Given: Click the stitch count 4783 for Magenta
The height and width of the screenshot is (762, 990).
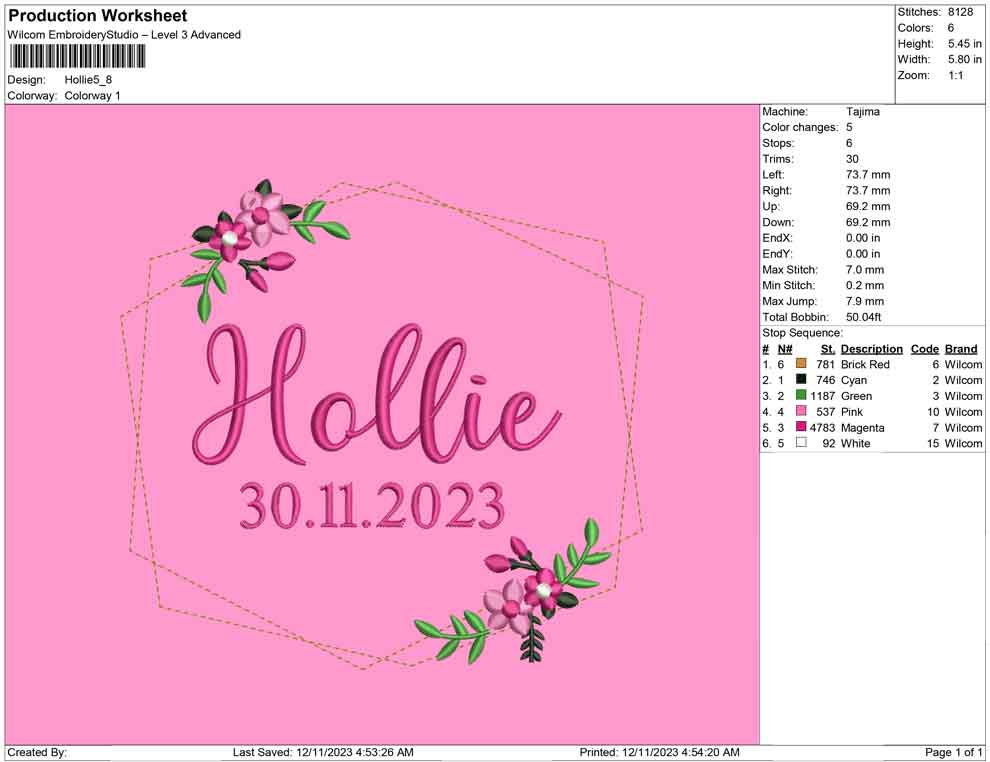Looking at the screenshot, I should tap(823, 427).
